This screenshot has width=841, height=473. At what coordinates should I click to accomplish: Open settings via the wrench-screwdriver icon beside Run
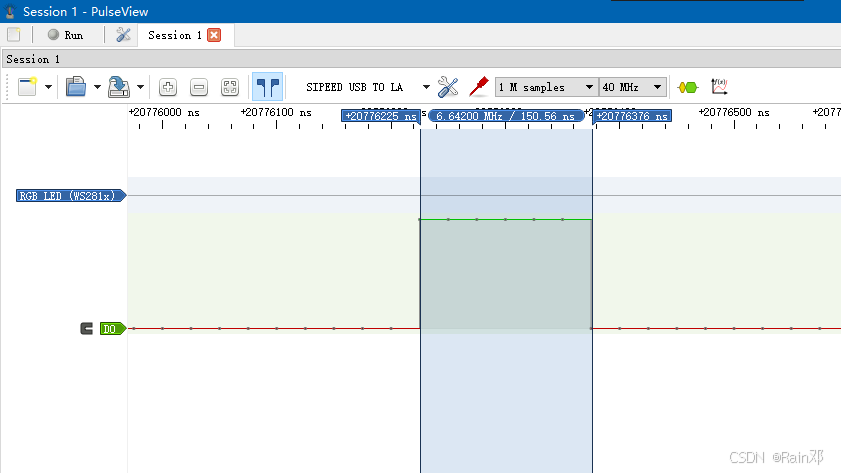pos(123,35)
